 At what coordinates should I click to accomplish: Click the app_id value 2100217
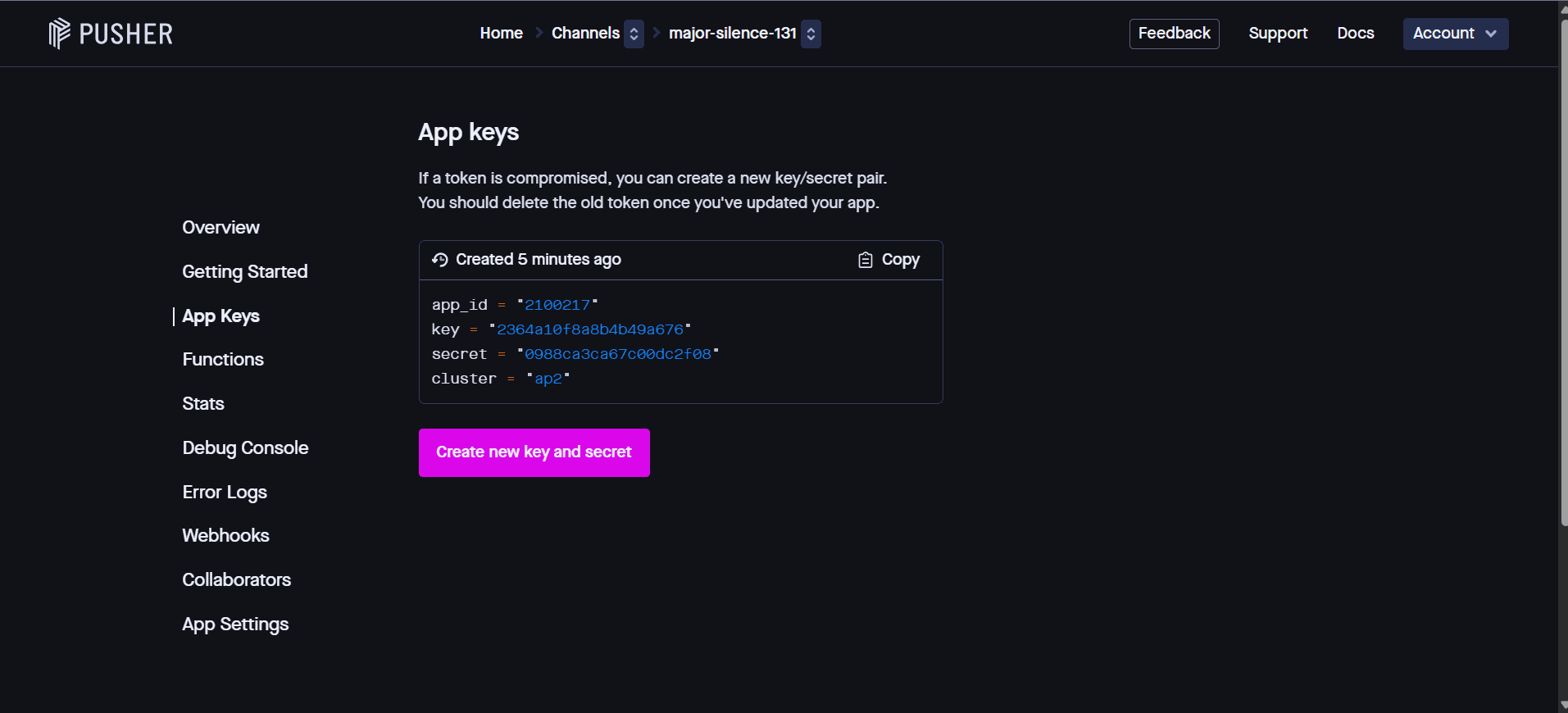tap(557, 305)
